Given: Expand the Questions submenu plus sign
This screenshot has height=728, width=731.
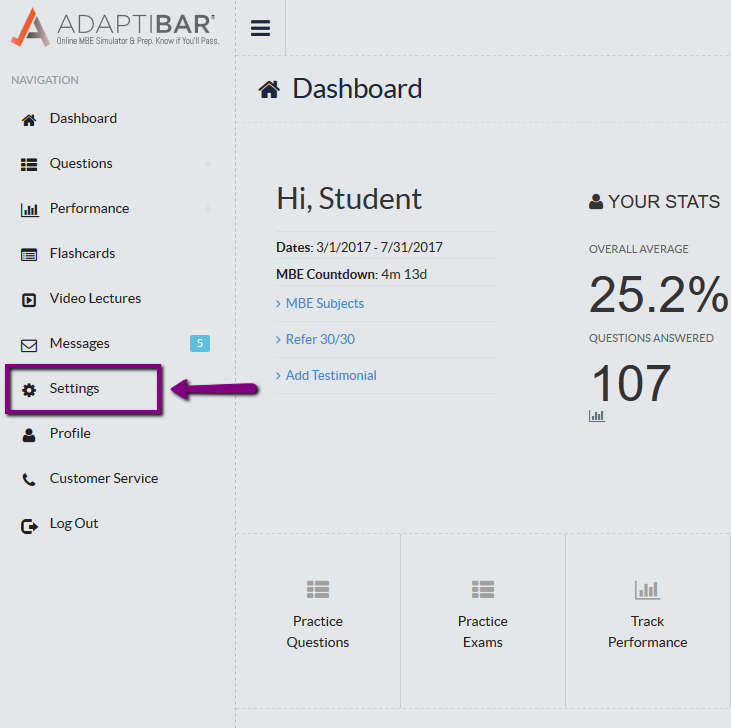Looking at the screenshot, I should coord(208,164).
